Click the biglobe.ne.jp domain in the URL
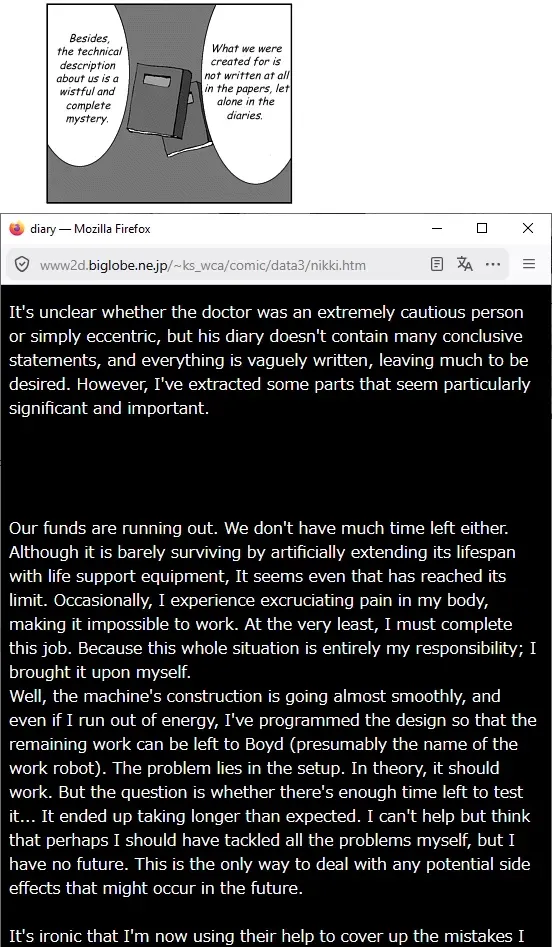 tap(130, 265)
